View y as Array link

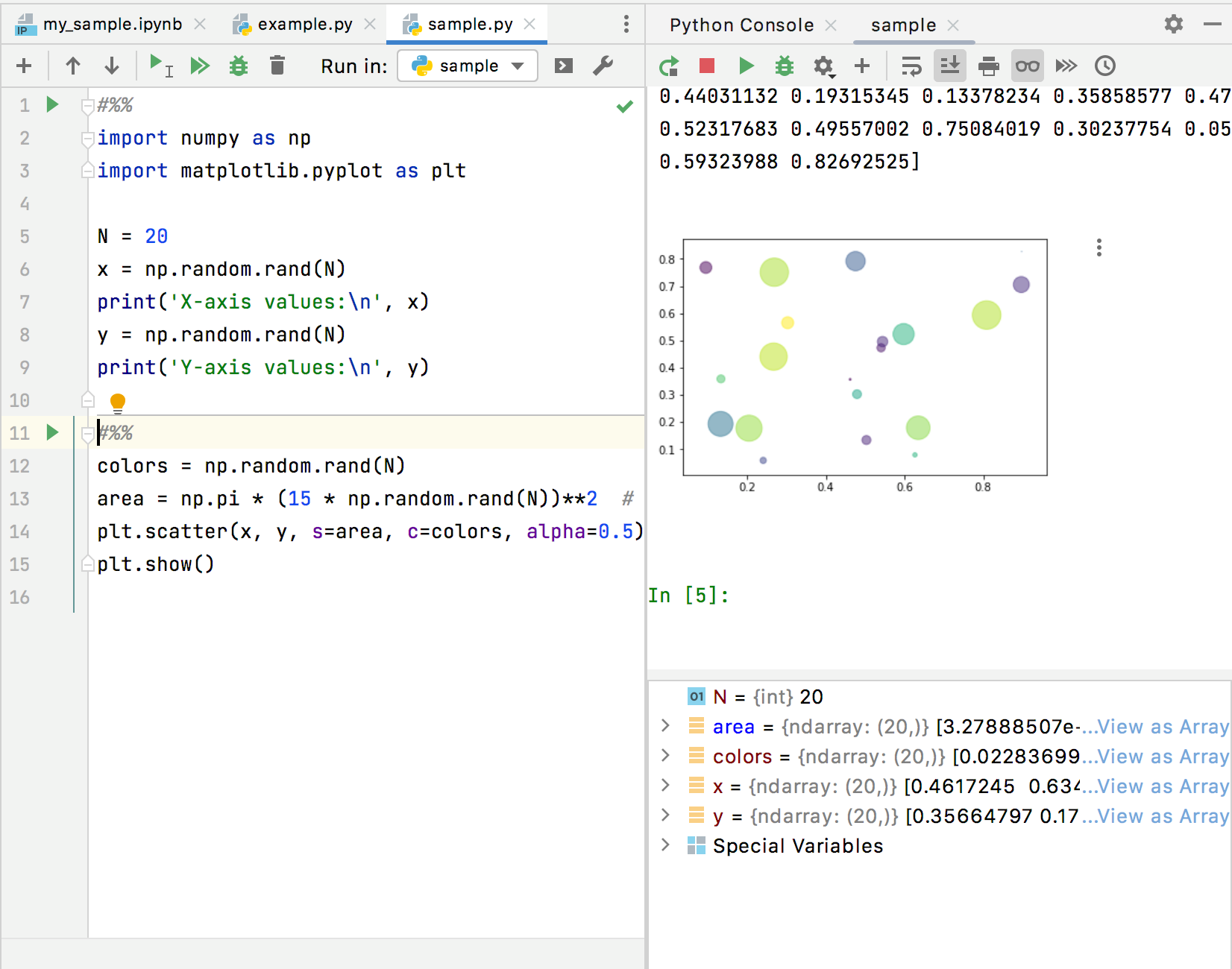click(1163, 816)
